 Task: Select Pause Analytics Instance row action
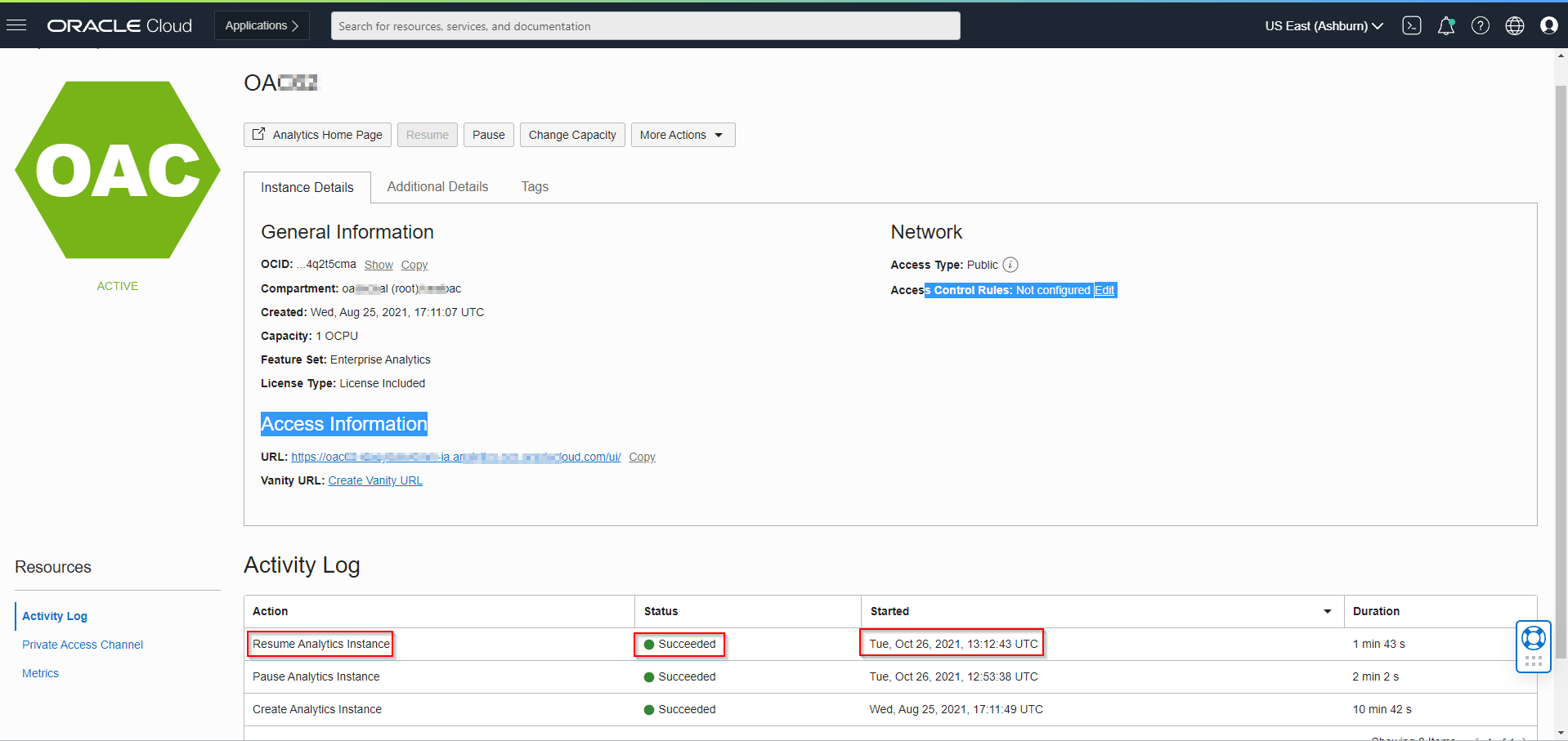click(x=316, y=676)
